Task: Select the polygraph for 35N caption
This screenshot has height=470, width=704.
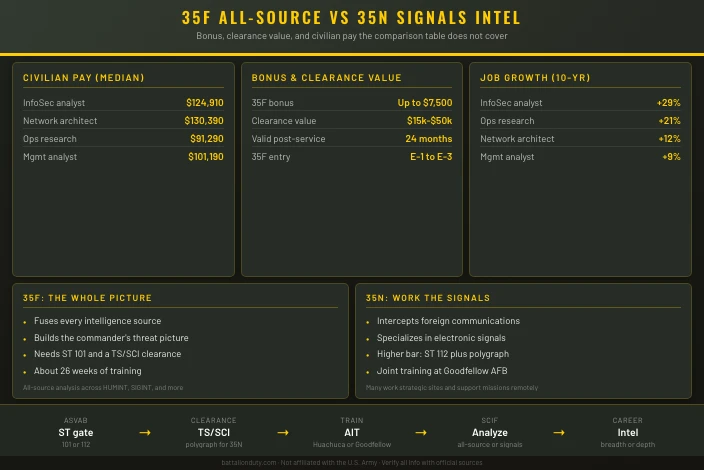Action: (214, 444)
